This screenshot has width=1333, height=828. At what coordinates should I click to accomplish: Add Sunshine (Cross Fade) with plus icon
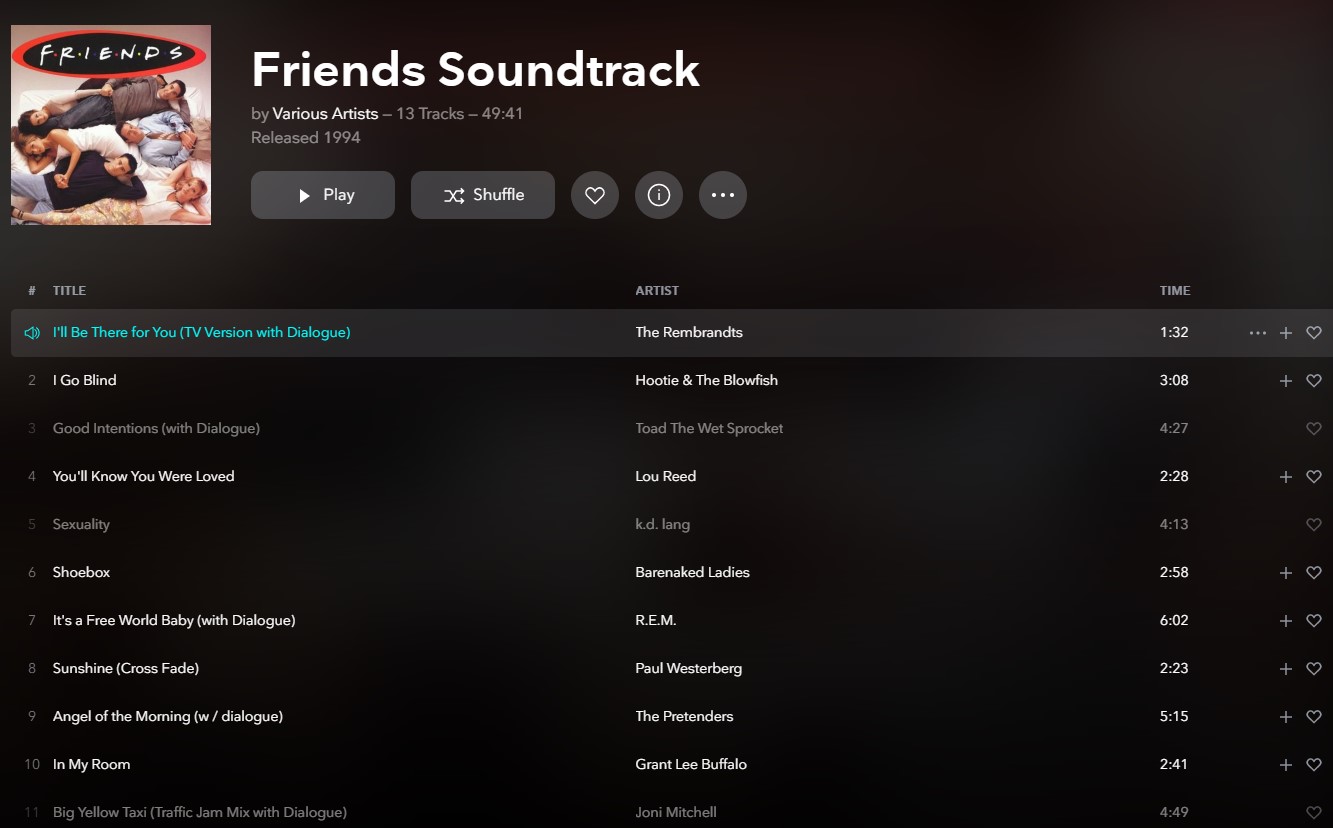pyautogui.click(x=1286, y=669)
